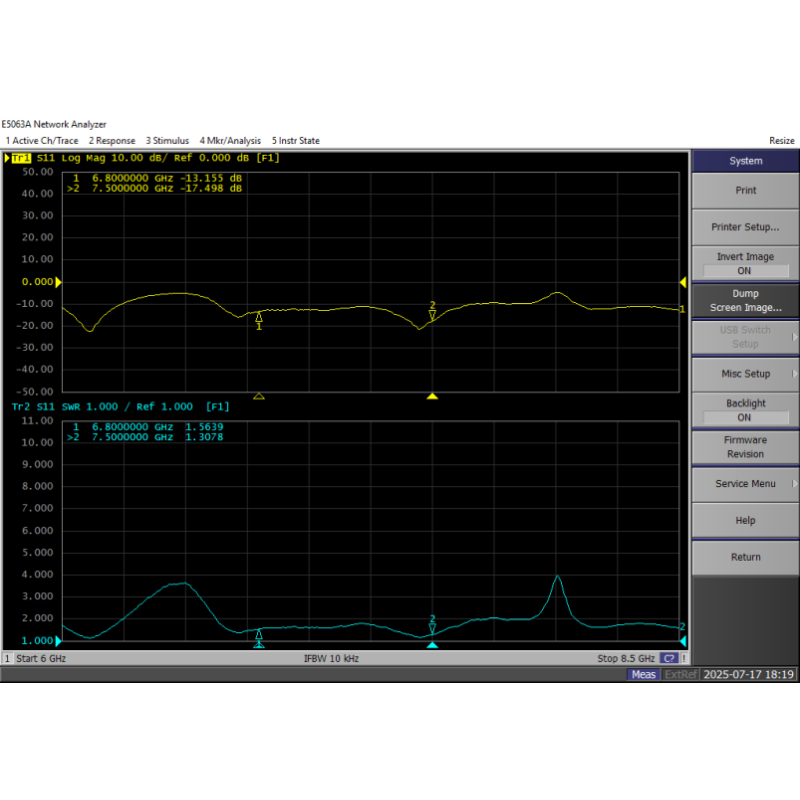Click the date and time 2025-07-17 18:19

(x=748, y=674)
